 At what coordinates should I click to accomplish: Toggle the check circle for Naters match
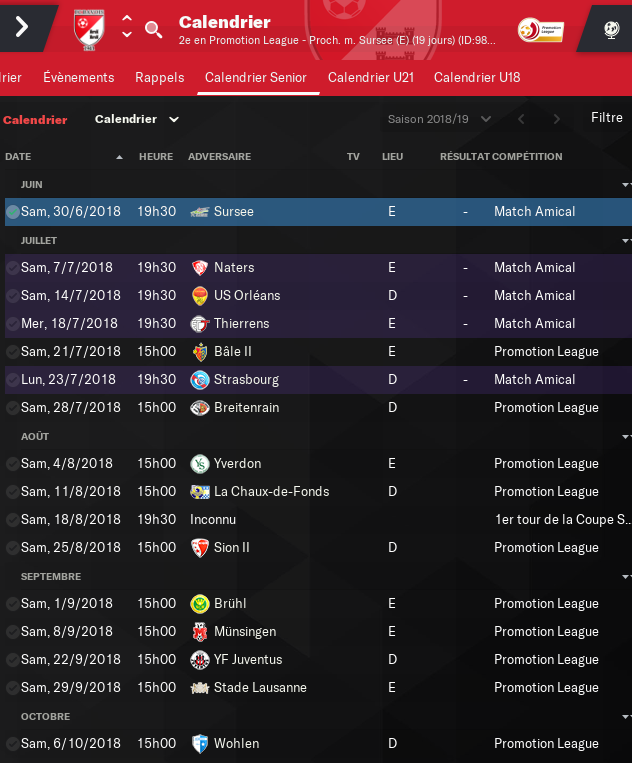(12, 268)
